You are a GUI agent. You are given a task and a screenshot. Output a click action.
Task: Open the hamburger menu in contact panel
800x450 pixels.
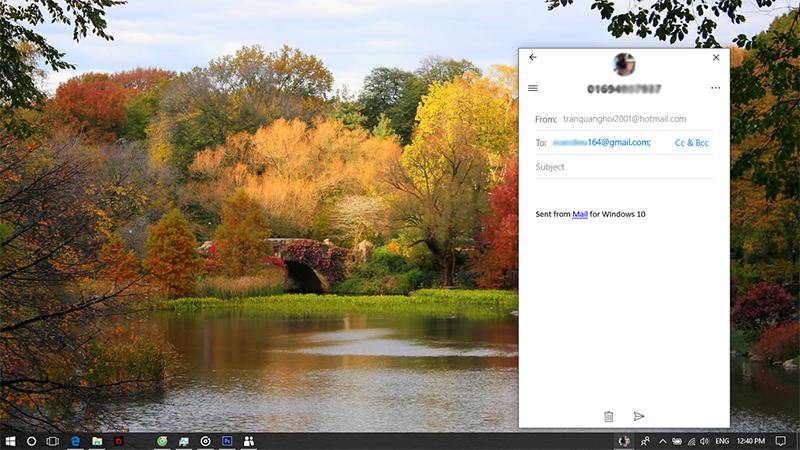tap(533, 88)
